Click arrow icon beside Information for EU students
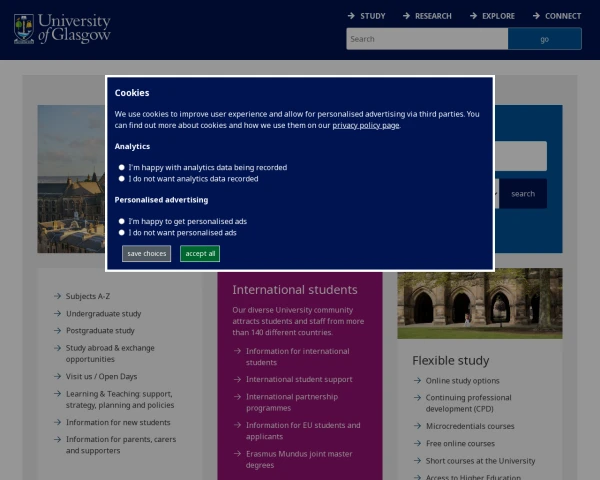This screenshot has height=480, width=600. 237,425
